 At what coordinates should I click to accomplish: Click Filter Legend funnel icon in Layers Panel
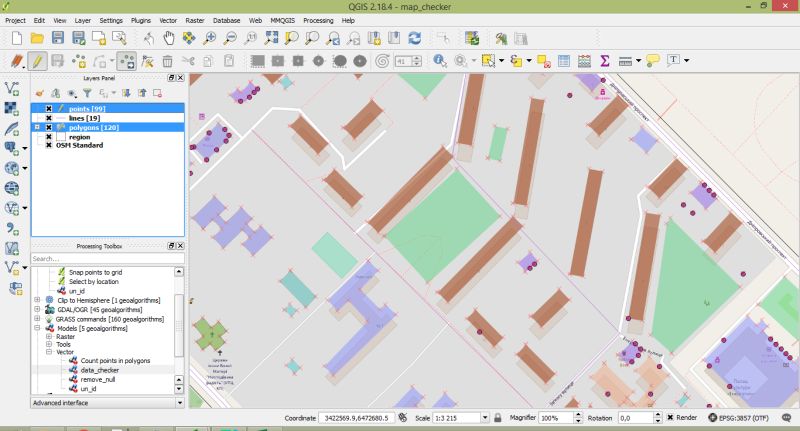coord(87,93)
